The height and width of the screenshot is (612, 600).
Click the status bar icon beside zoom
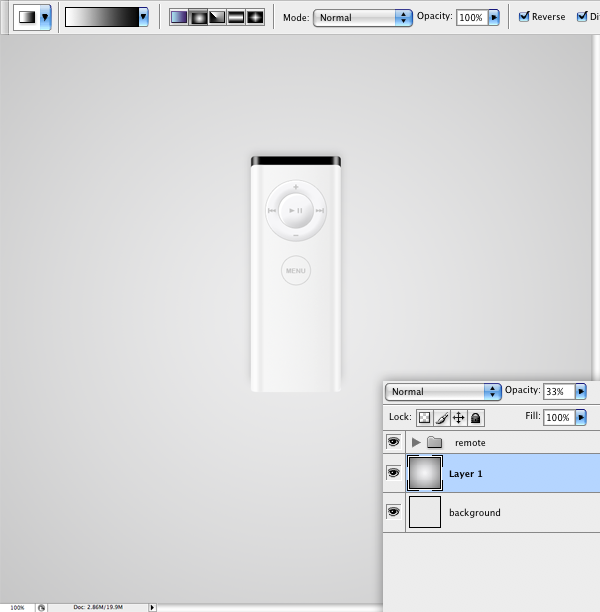coord(41,608)
